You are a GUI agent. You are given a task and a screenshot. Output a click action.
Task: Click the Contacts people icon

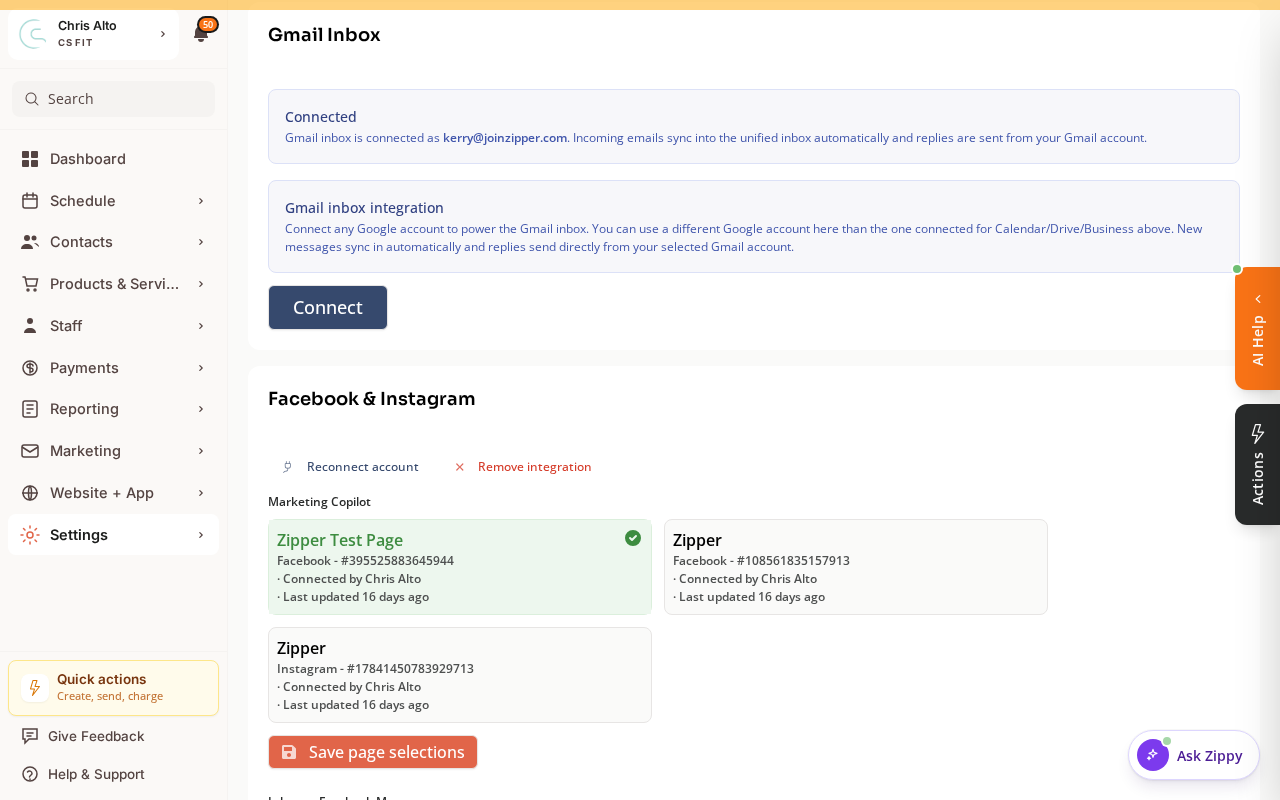click(x=30, y=242)
